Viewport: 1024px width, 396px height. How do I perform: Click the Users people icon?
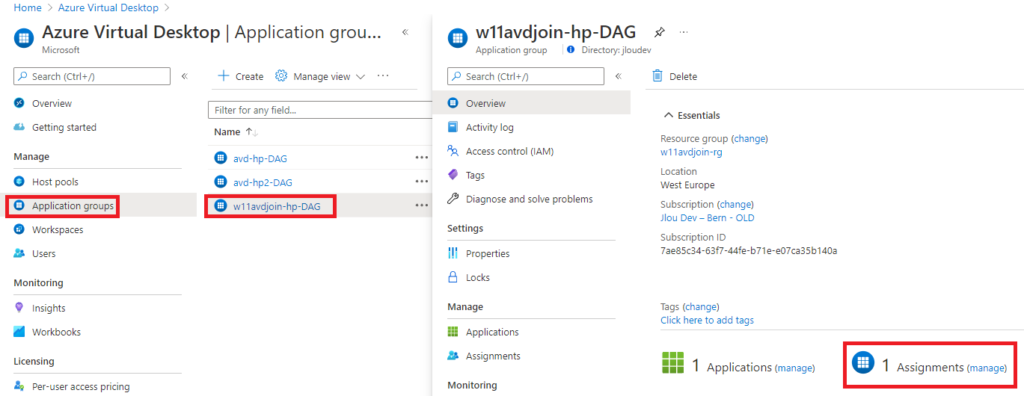pyautogui.click(x=19, y=254)
